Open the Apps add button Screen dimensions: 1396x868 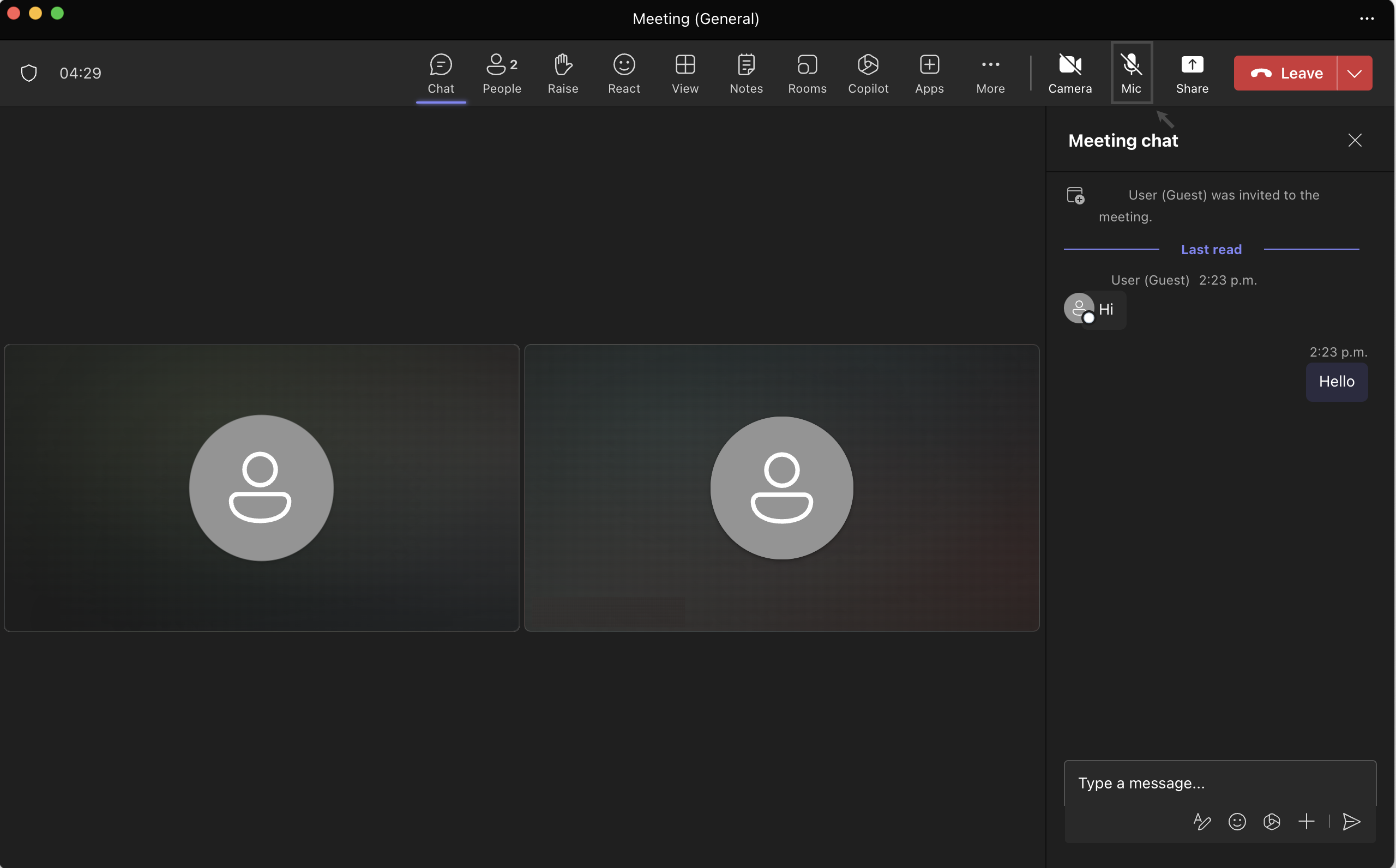click(x=929, y=74)
